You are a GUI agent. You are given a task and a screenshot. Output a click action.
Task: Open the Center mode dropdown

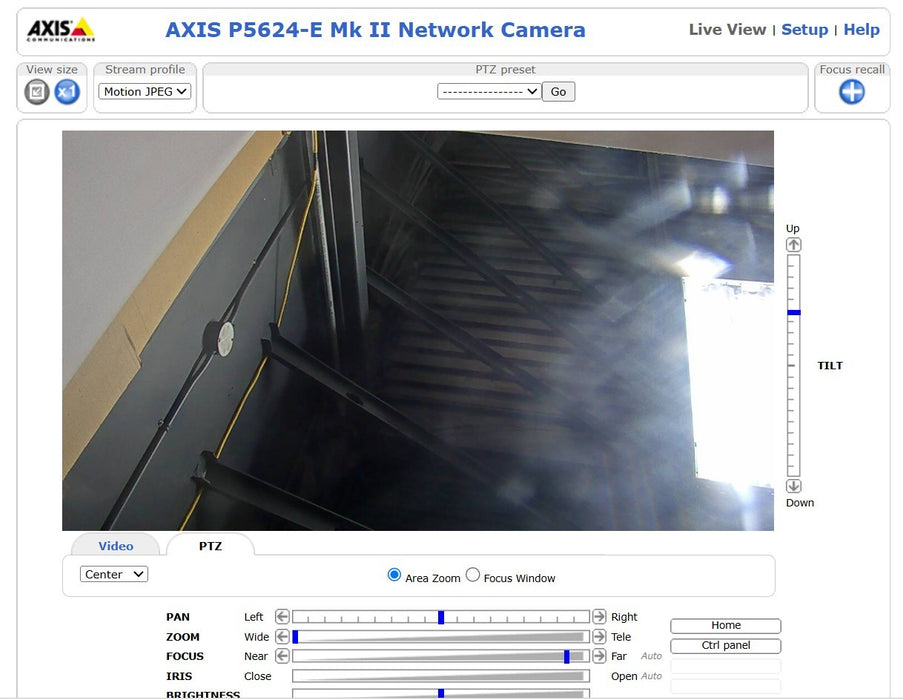click(x=114, y=574)
